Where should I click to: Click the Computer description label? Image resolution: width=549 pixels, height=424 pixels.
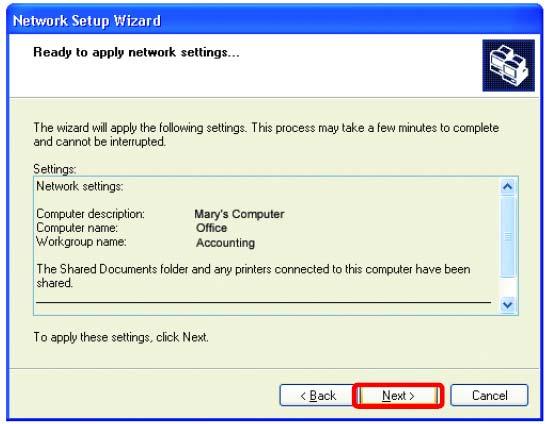point(90,214)
